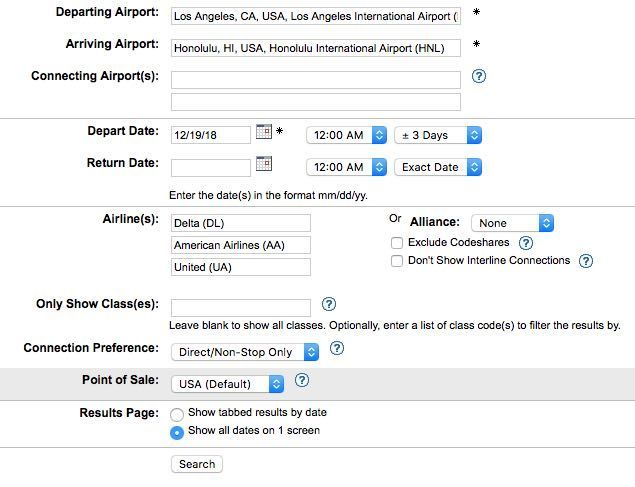Click the Point of Sale help icon
The image size is (635, 487).
(302, 380)
